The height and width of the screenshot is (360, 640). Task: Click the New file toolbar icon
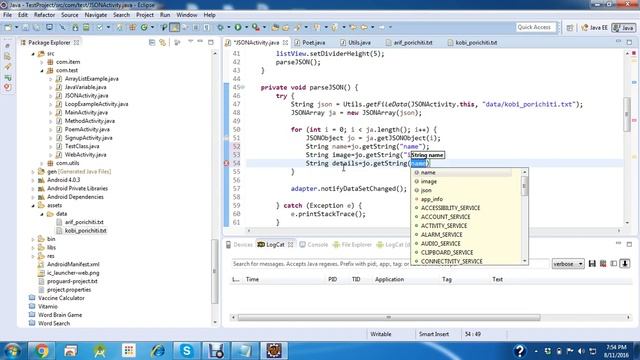click(x=8, y=27)
